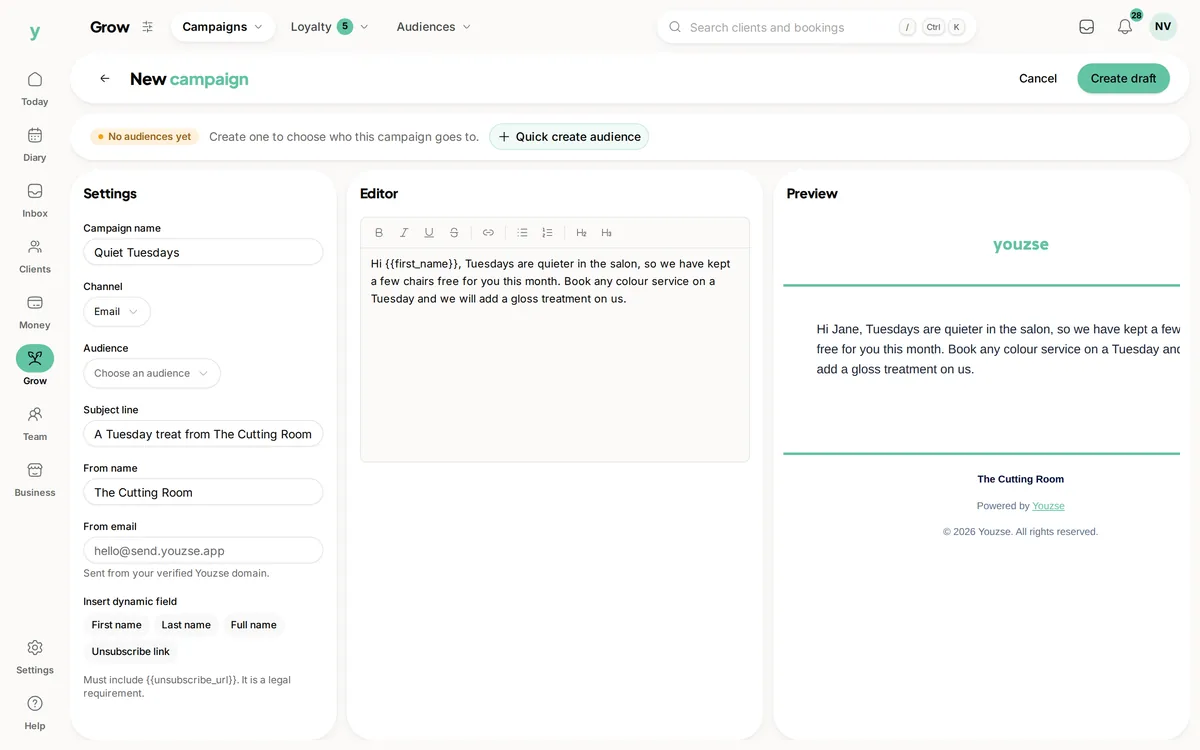Select the Grow sidebar item

tap(35, 366)
